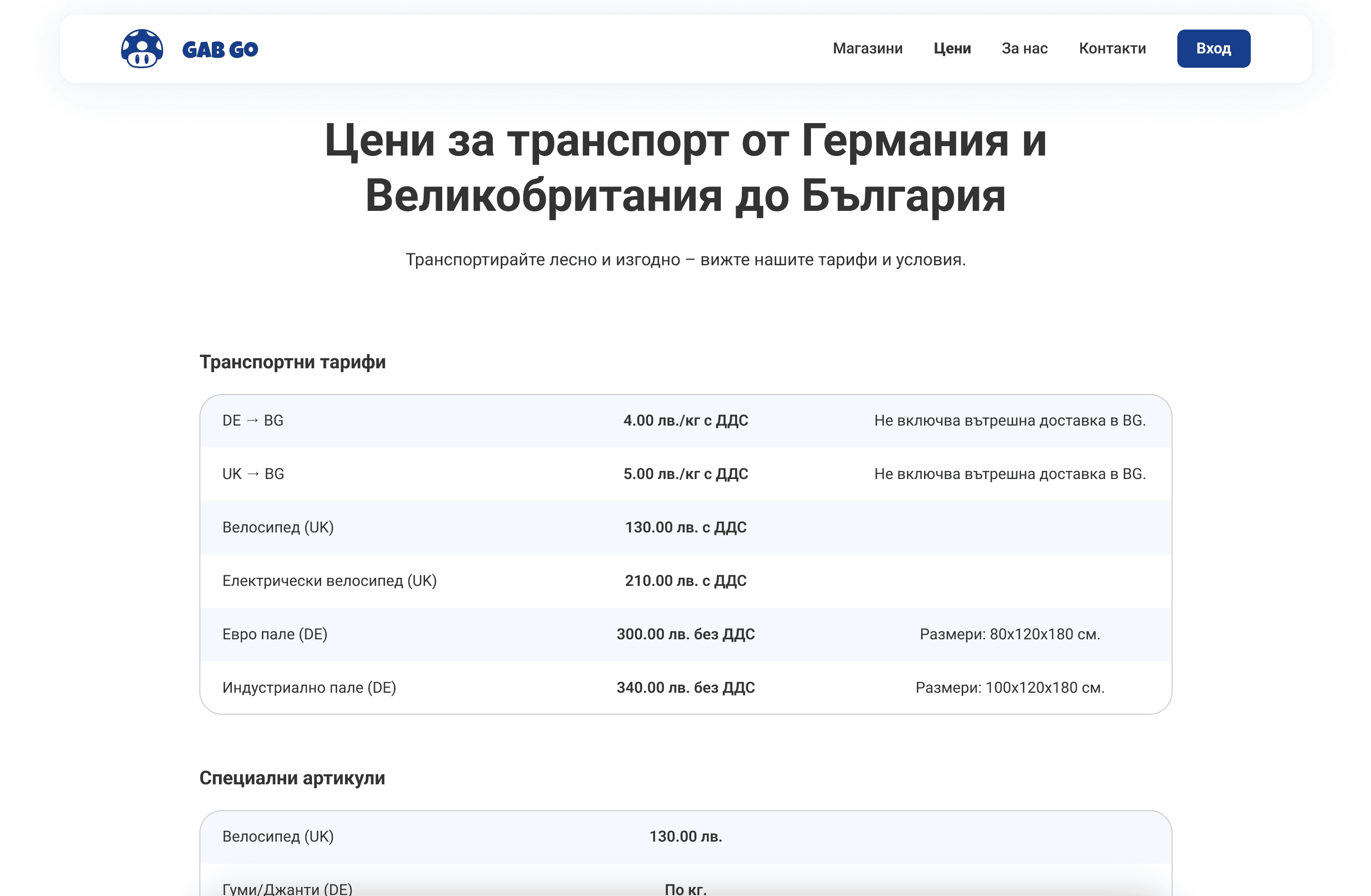Click the 5.00 лв./кг с ДДС price

[x=685, y=474]
